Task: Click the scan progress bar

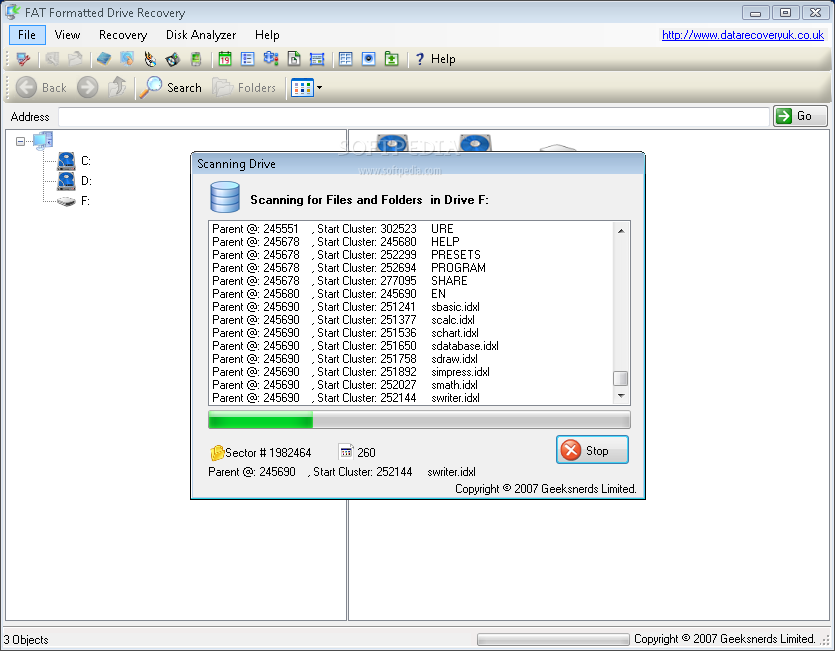Action: [x=419, y=420]
